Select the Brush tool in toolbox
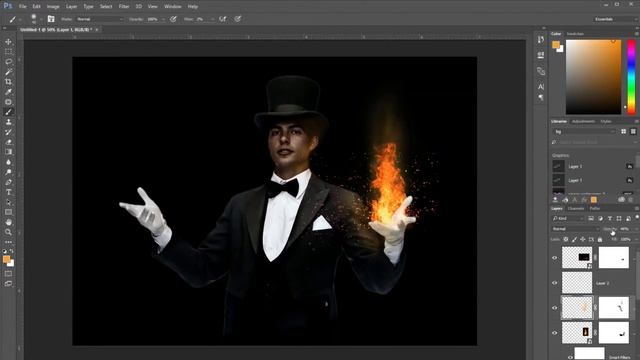Viewport: 640px width, 360px height. (x=8, y=112)
